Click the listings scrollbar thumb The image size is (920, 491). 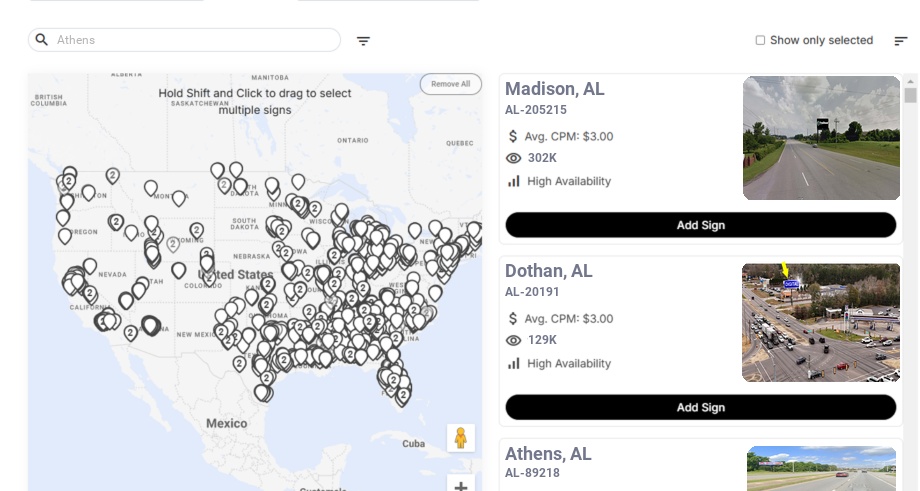pos(910,95)
